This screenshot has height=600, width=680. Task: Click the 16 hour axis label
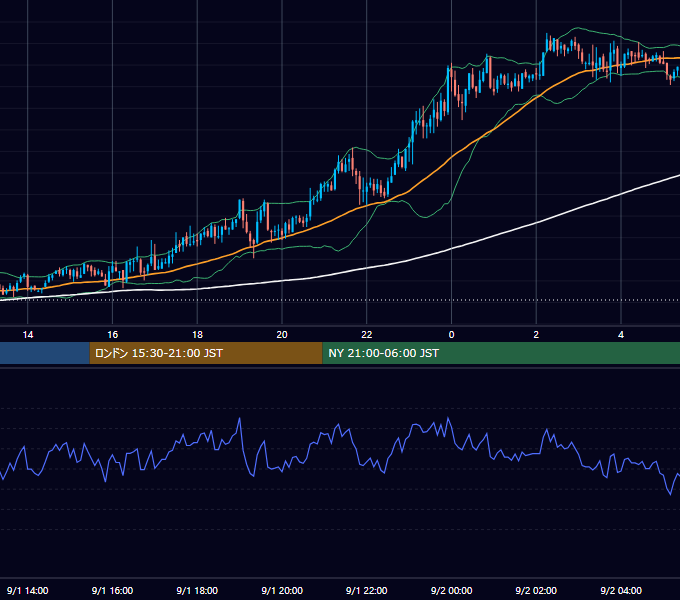click(112, 335)
